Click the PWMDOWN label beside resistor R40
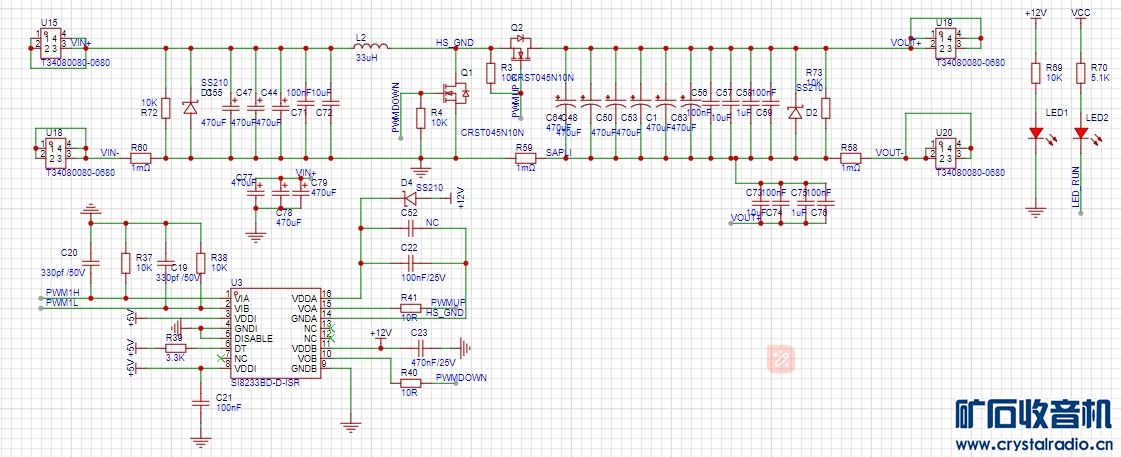1121x457 pixels. coord(462,377)
